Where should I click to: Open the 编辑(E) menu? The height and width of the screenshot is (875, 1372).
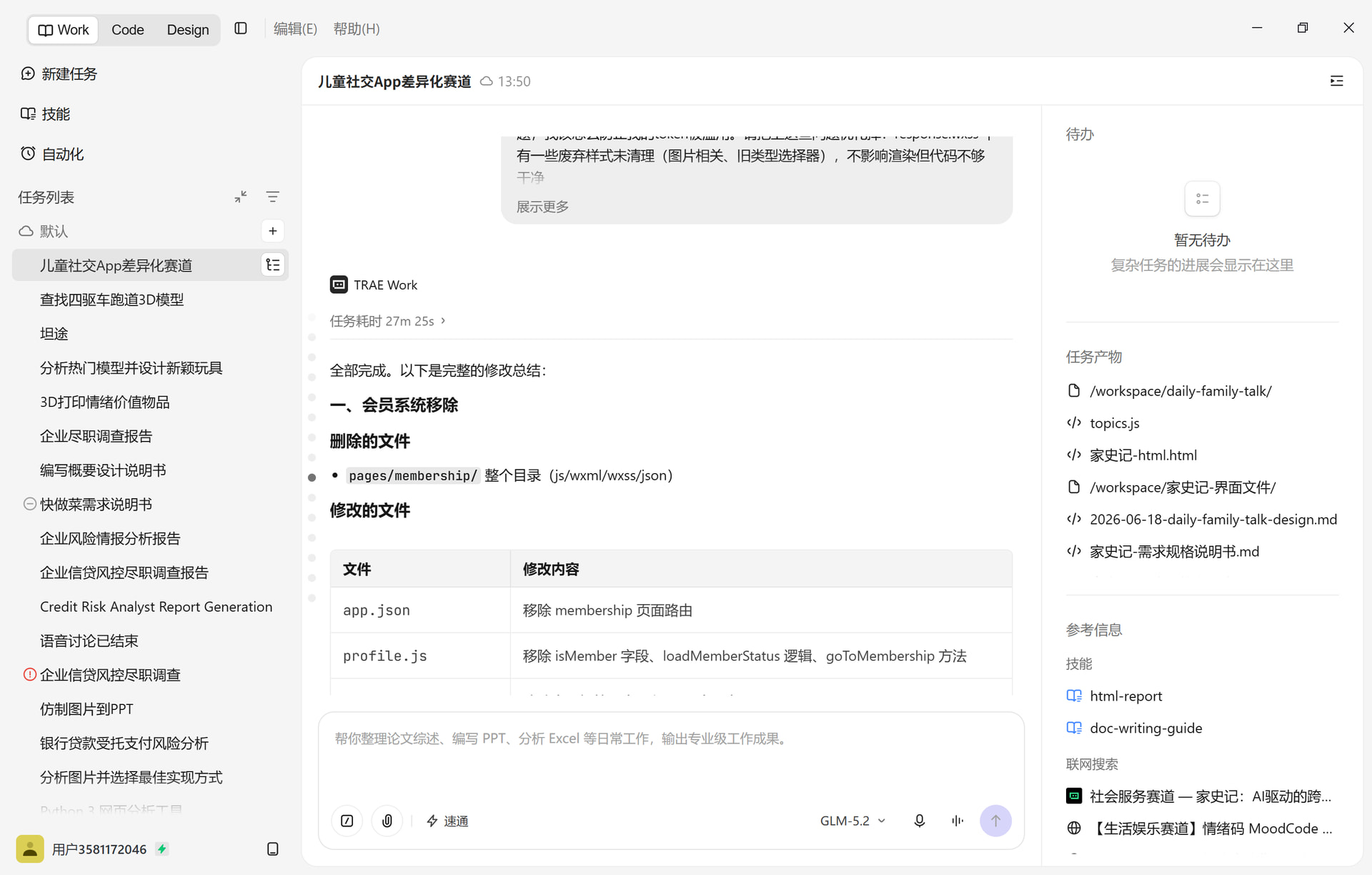(x=295, y=29)
